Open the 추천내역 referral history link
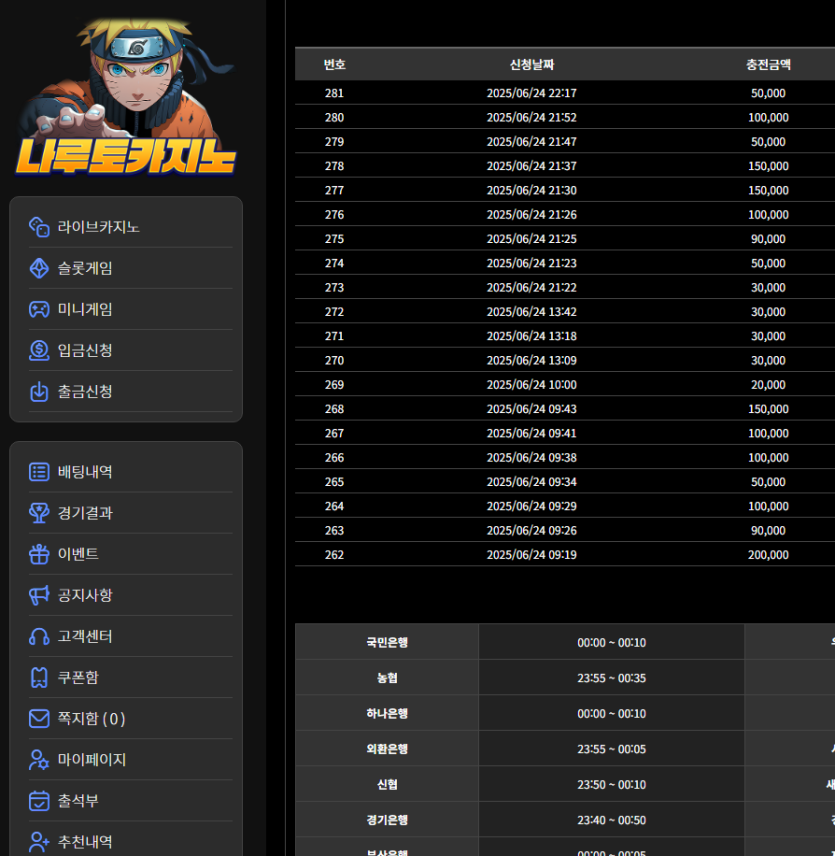The image size is (835, 856). (85, 841)
